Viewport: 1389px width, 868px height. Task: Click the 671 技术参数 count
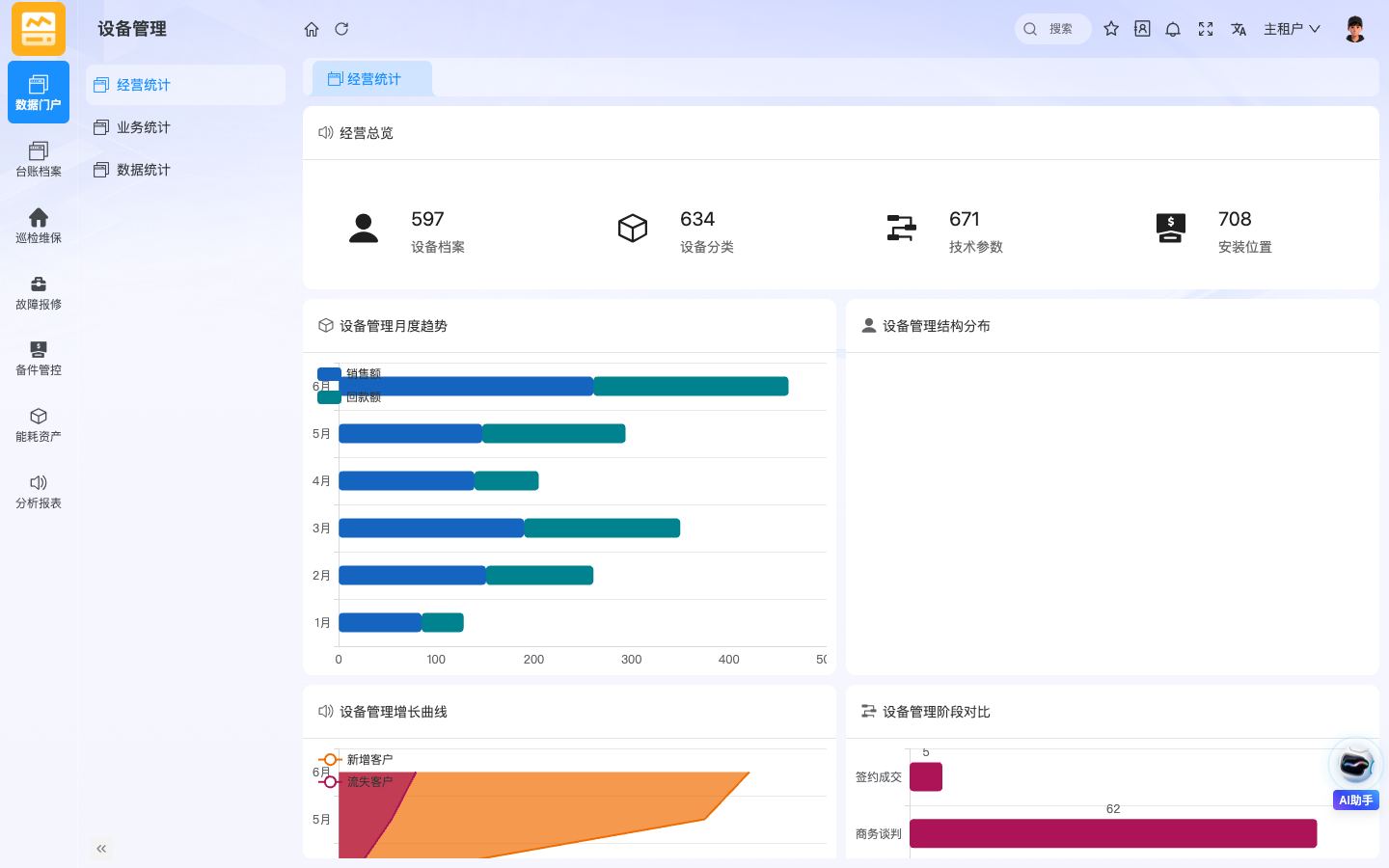pyautogui.click(x=965, y=219)
